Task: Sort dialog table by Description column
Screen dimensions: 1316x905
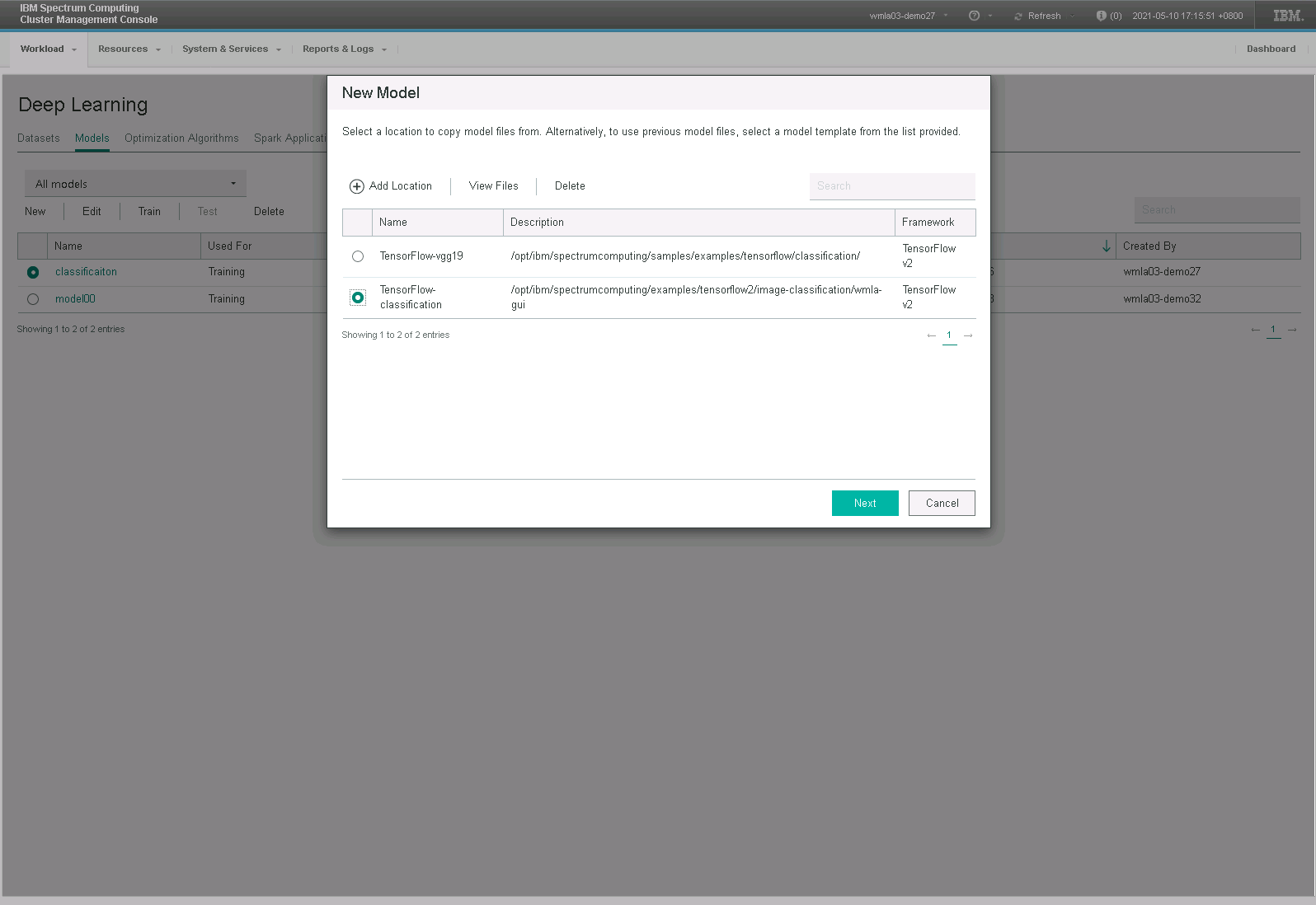Action: click(x=698, y=223)
